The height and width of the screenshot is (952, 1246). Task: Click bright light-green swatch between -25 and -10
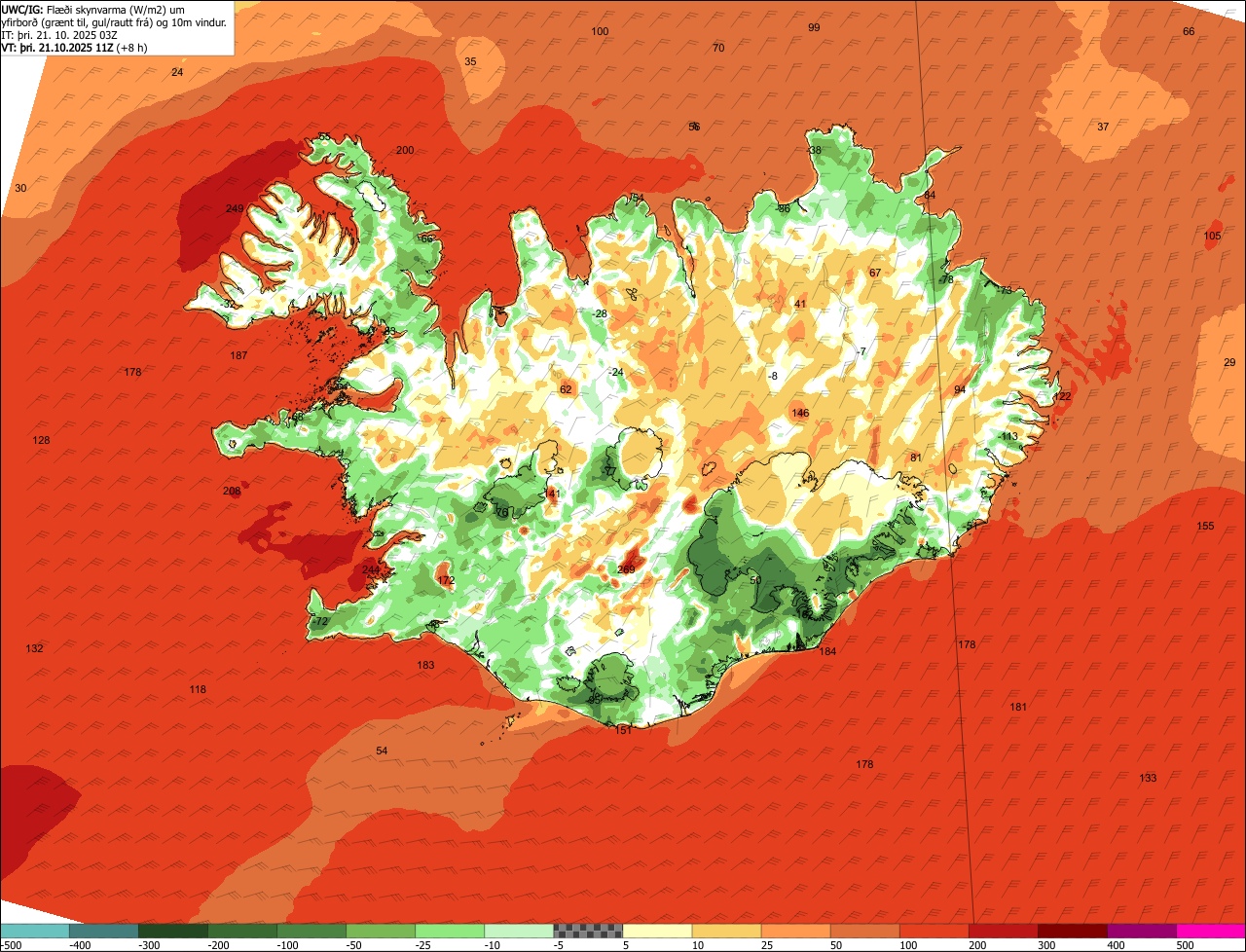pyautogui.click(x=449, y=932)
